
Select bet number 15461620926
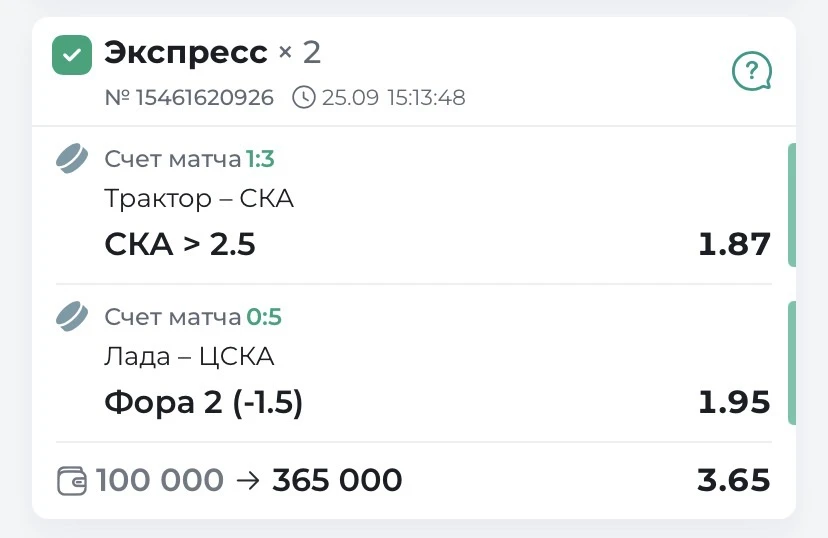point(189,98)
